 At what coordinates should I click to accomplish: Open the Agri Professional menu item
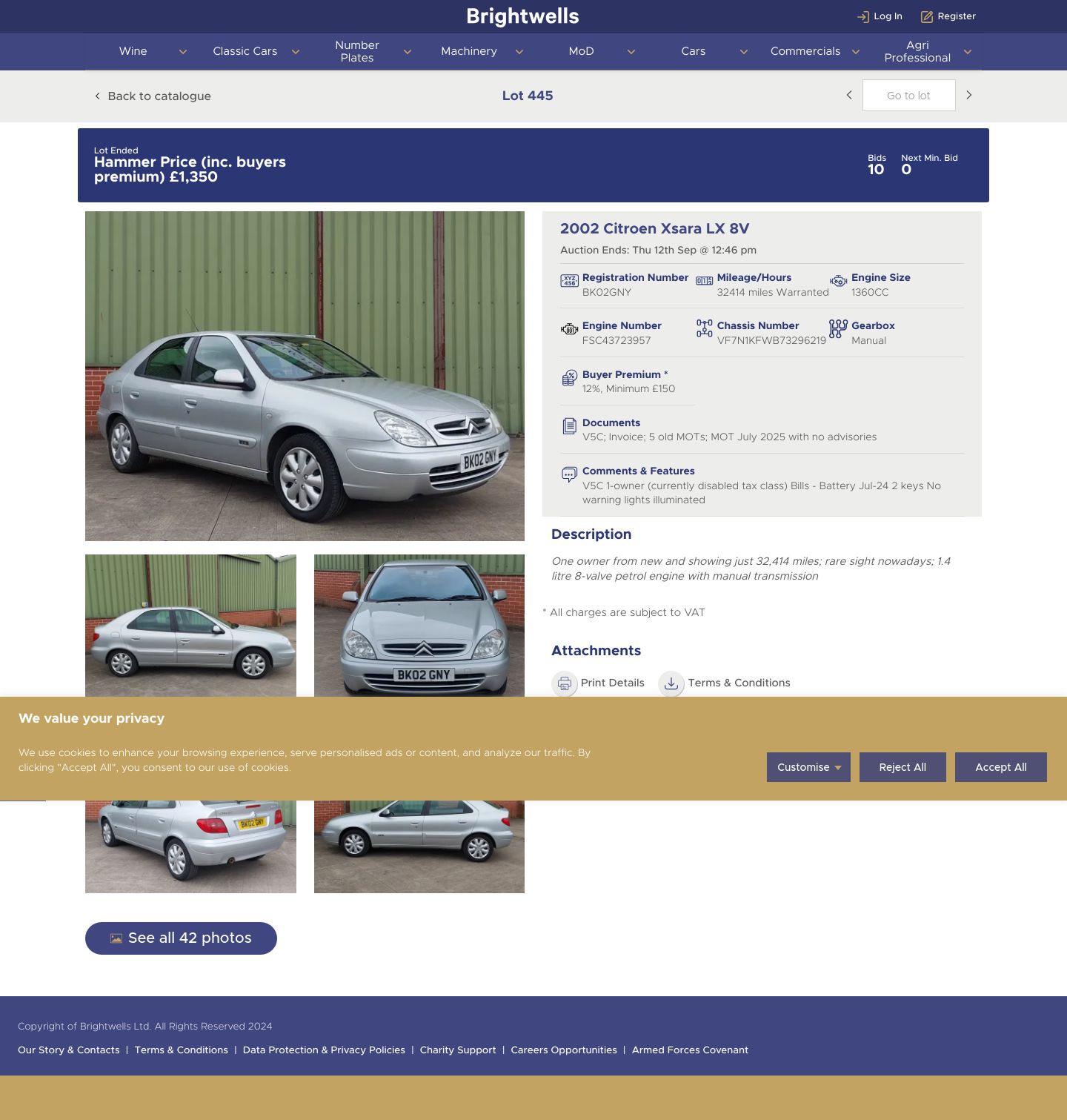pos(917,51)
